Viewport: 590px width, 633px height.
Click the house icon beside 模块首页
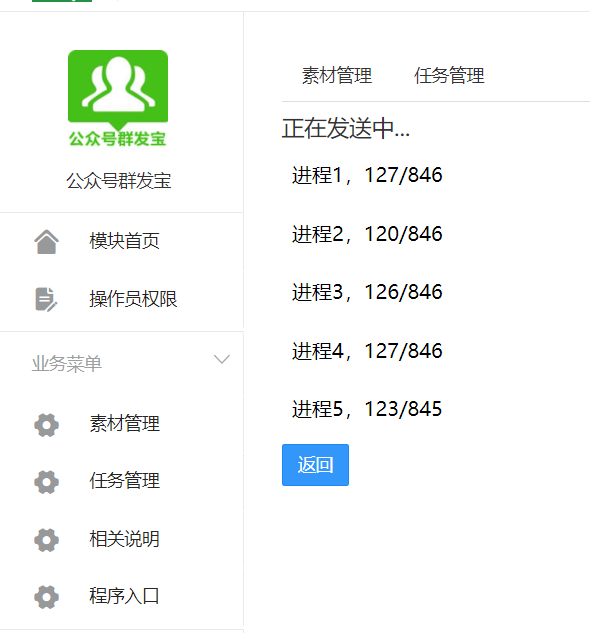point(46,242)
